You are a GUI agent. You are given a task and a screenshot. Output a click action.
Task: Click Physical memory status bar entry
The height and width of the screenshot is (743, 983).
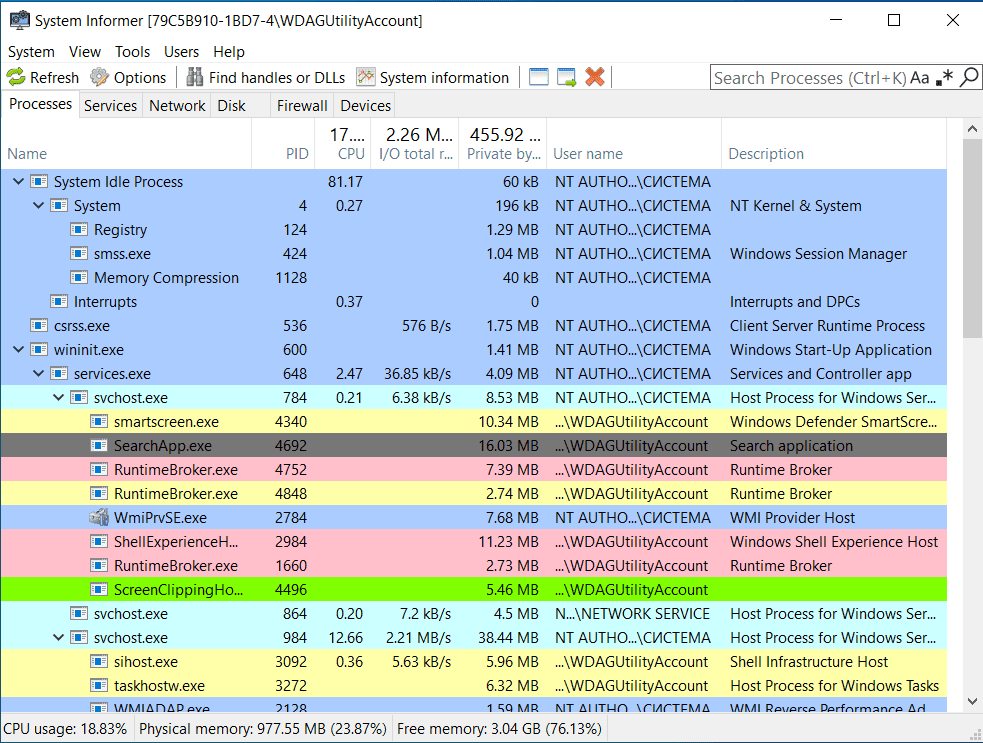pos(263,729)
